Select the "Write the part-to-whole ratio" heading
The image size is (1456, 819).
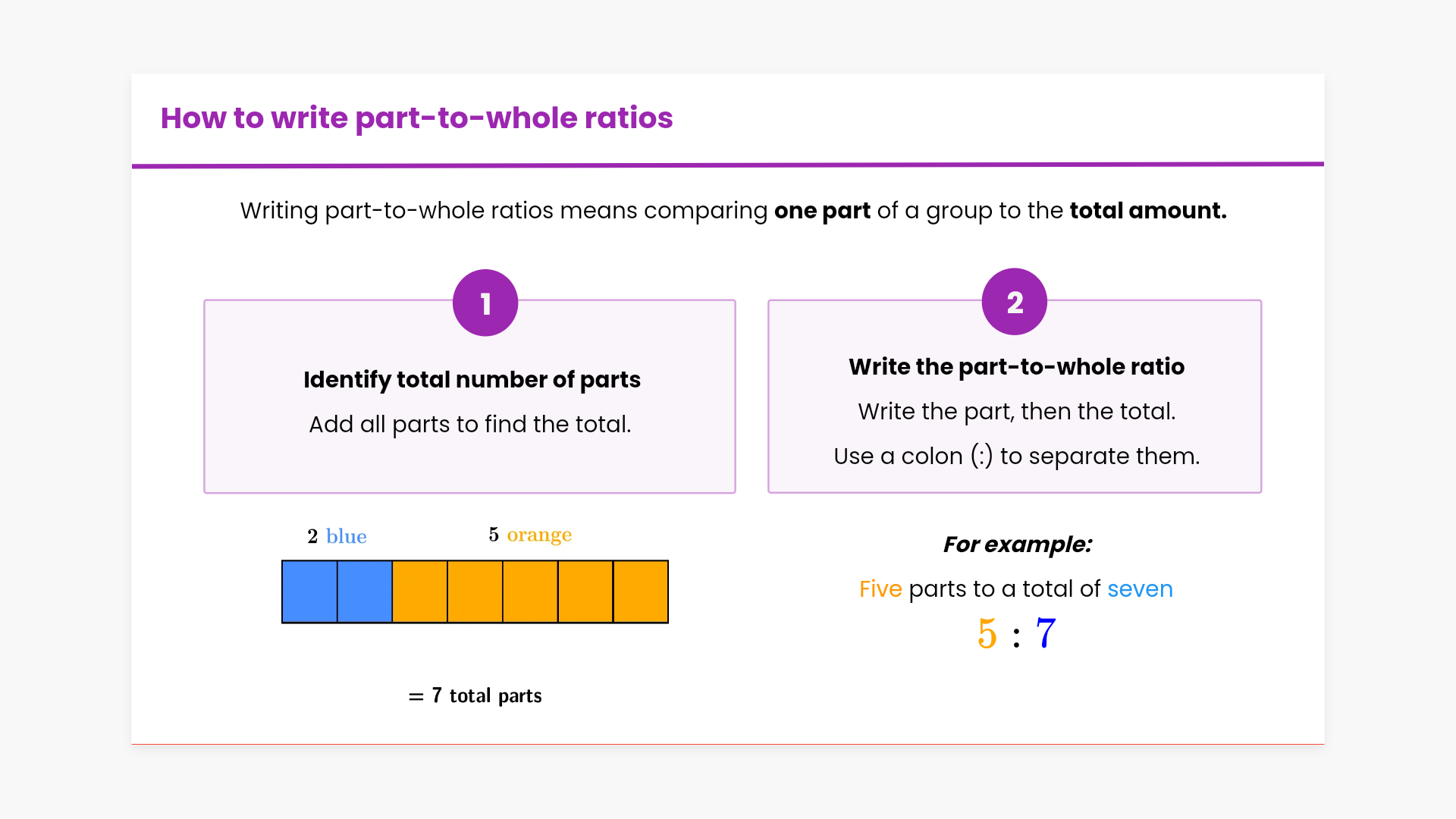click(1016, 367)
